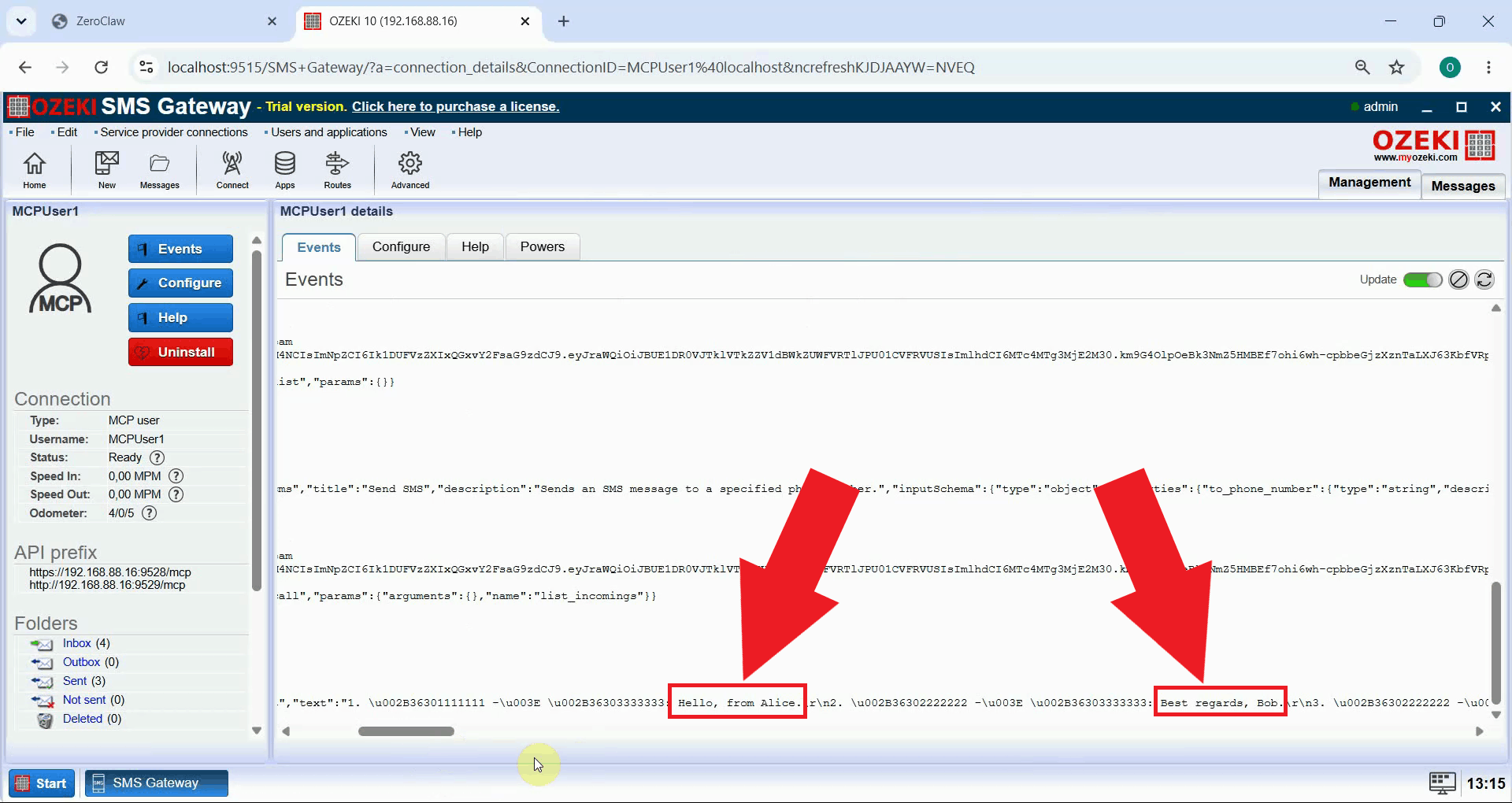Click the events log right scroll arrow

tap(1479, 731)
